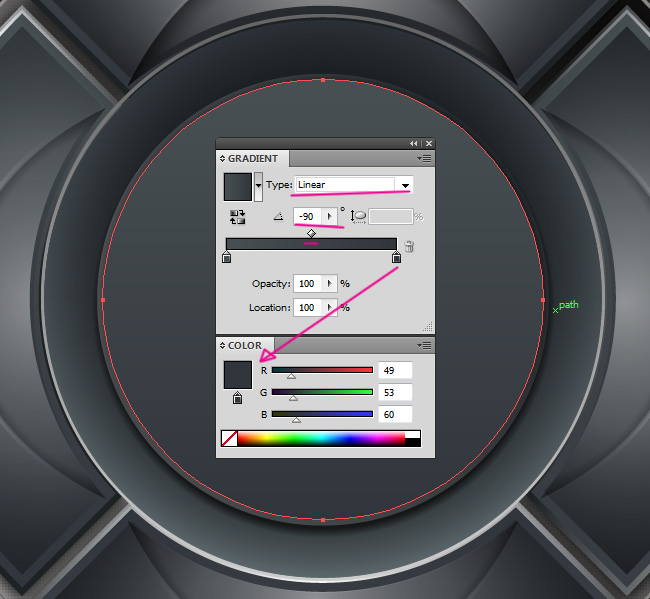Select the None swatch with red slash

click(228, 438)
